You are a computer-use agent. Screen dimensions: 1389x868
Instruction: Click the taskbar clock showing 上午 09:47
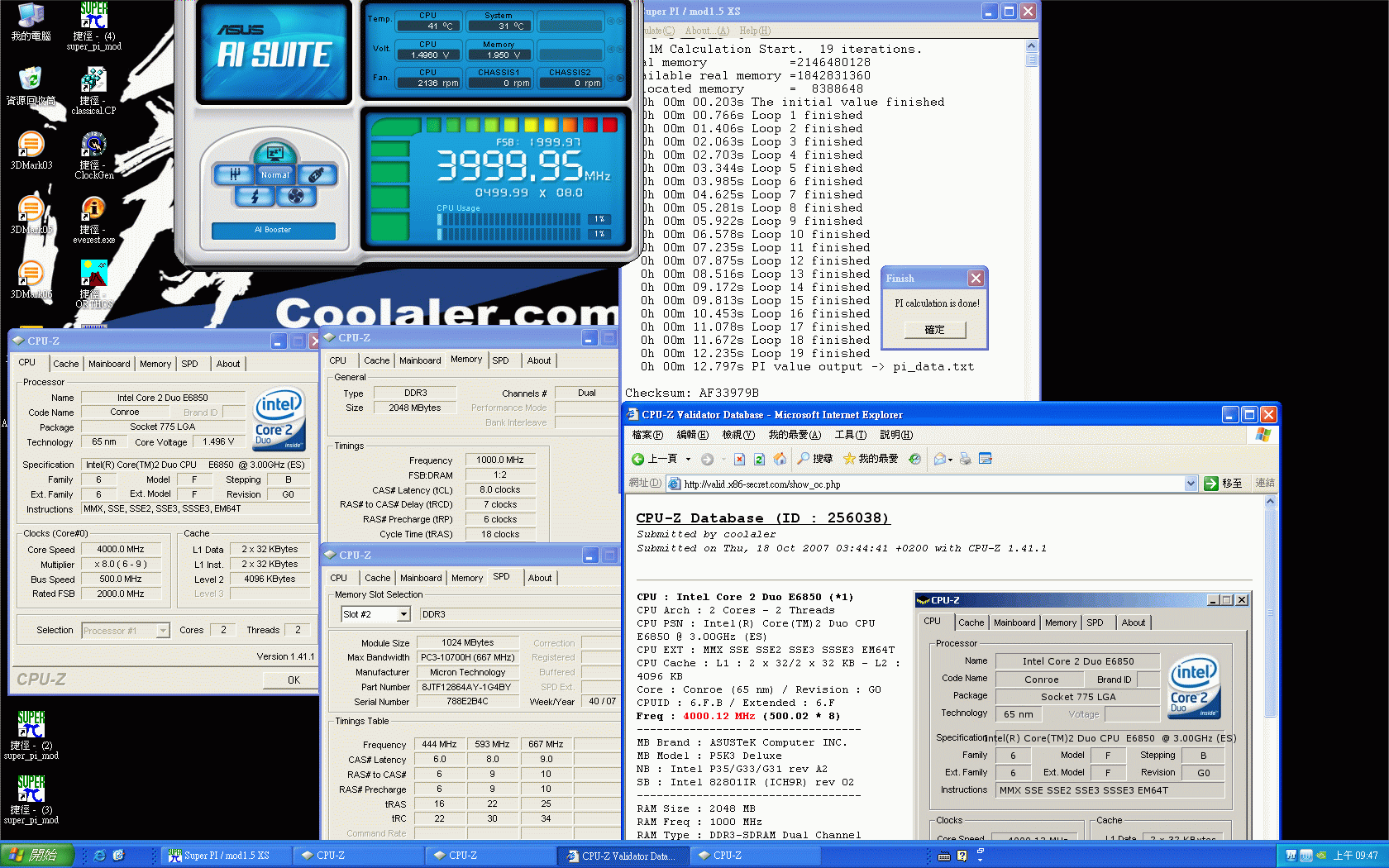click(1355, 856)
